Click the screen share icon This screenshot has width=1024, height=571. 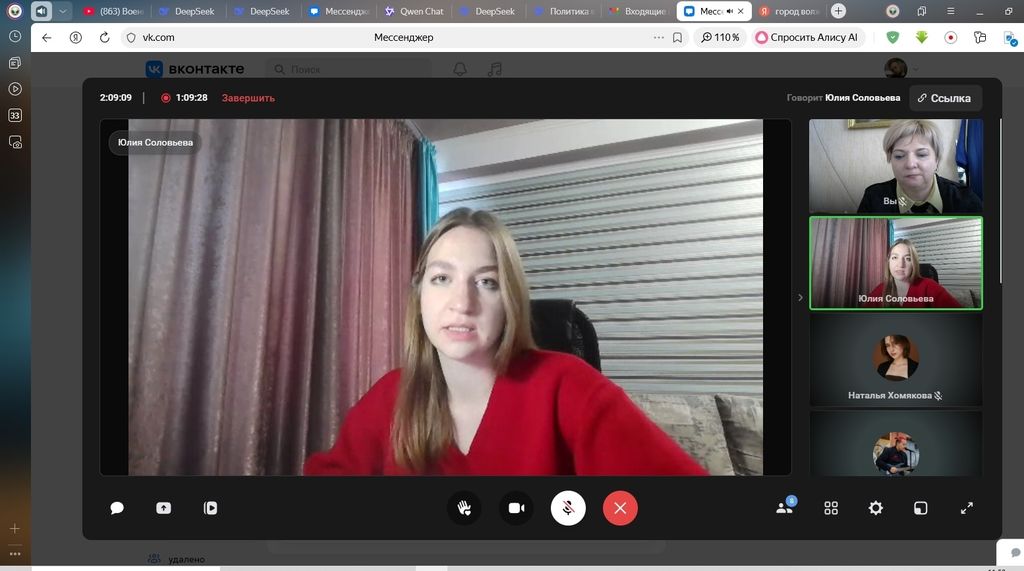(x=163, y=508)
